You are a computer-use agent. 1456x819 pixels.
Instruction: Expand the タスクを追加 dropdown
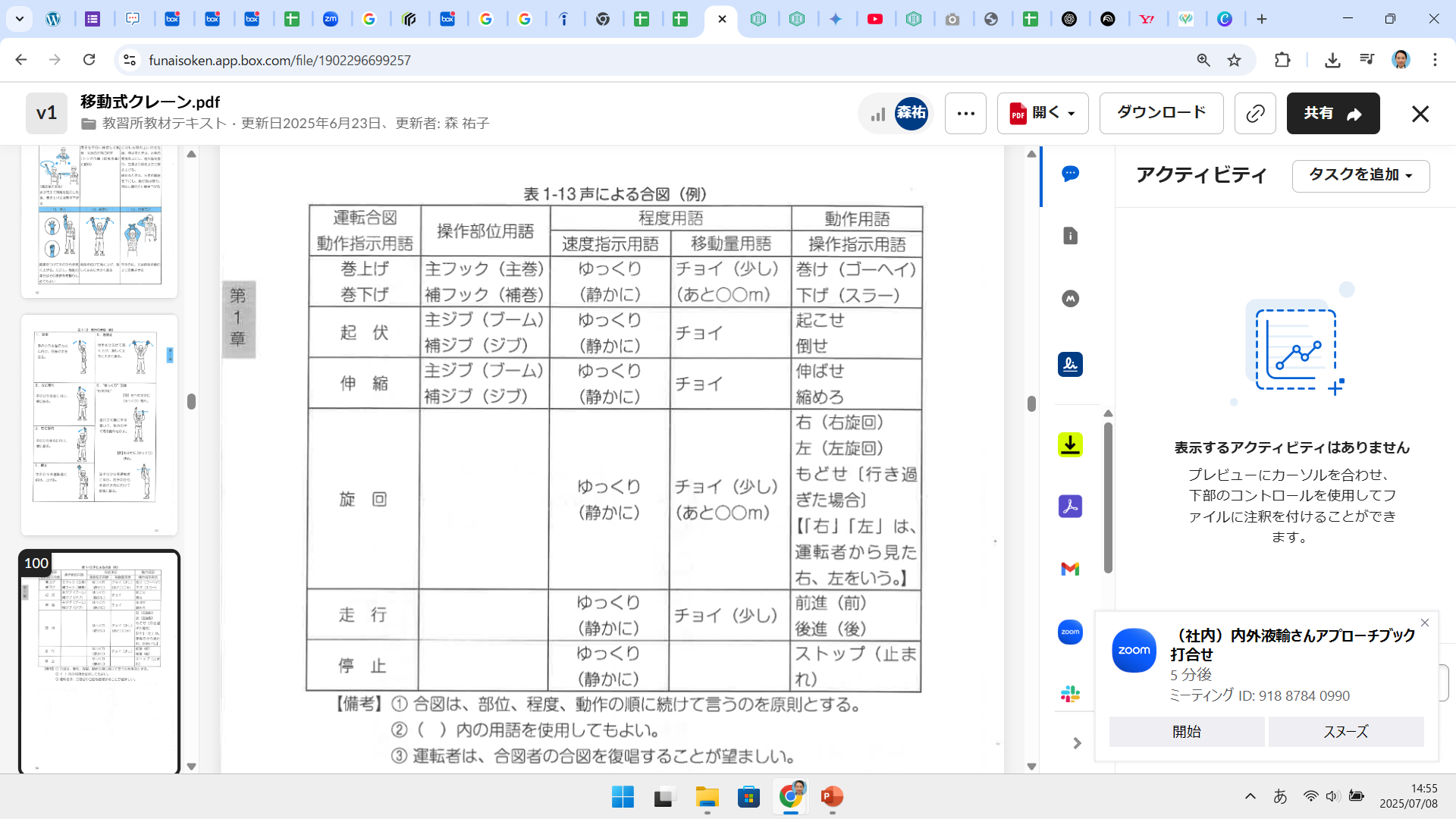pyautogui.click(x=1360, y=175)
